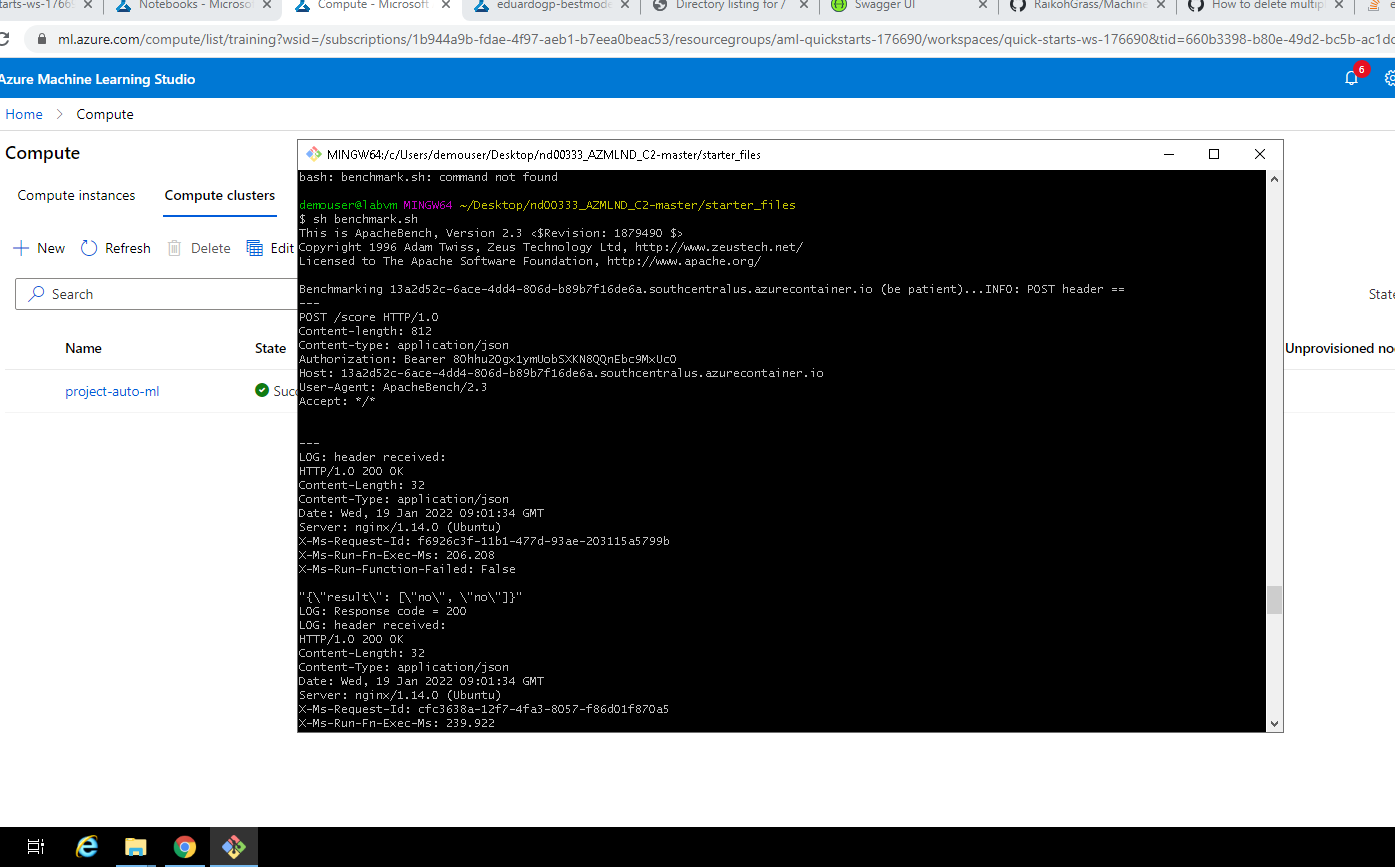Click the Azure Machine Learning Studio title

(97, 79)
